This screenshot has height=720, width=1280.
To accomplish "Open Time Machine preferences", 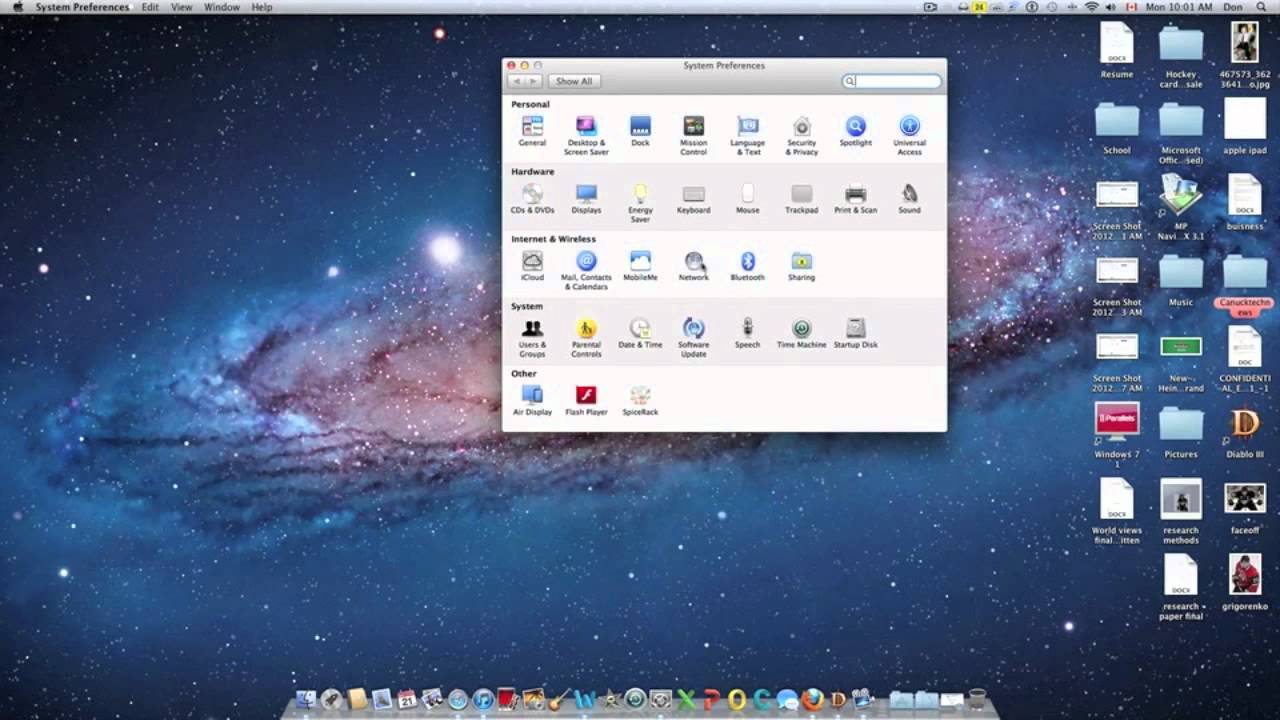I will (801, 333).
